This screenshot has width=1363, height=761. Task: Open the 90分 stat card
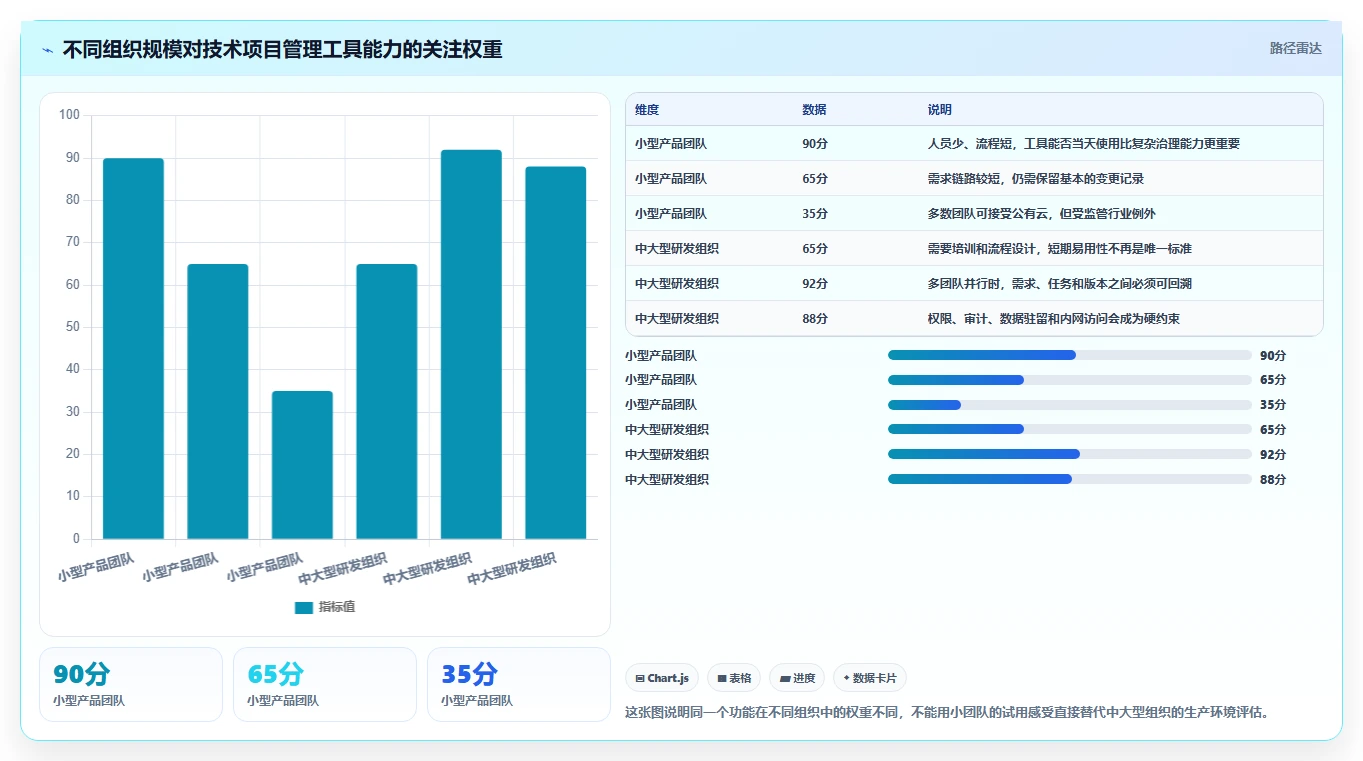131,684
